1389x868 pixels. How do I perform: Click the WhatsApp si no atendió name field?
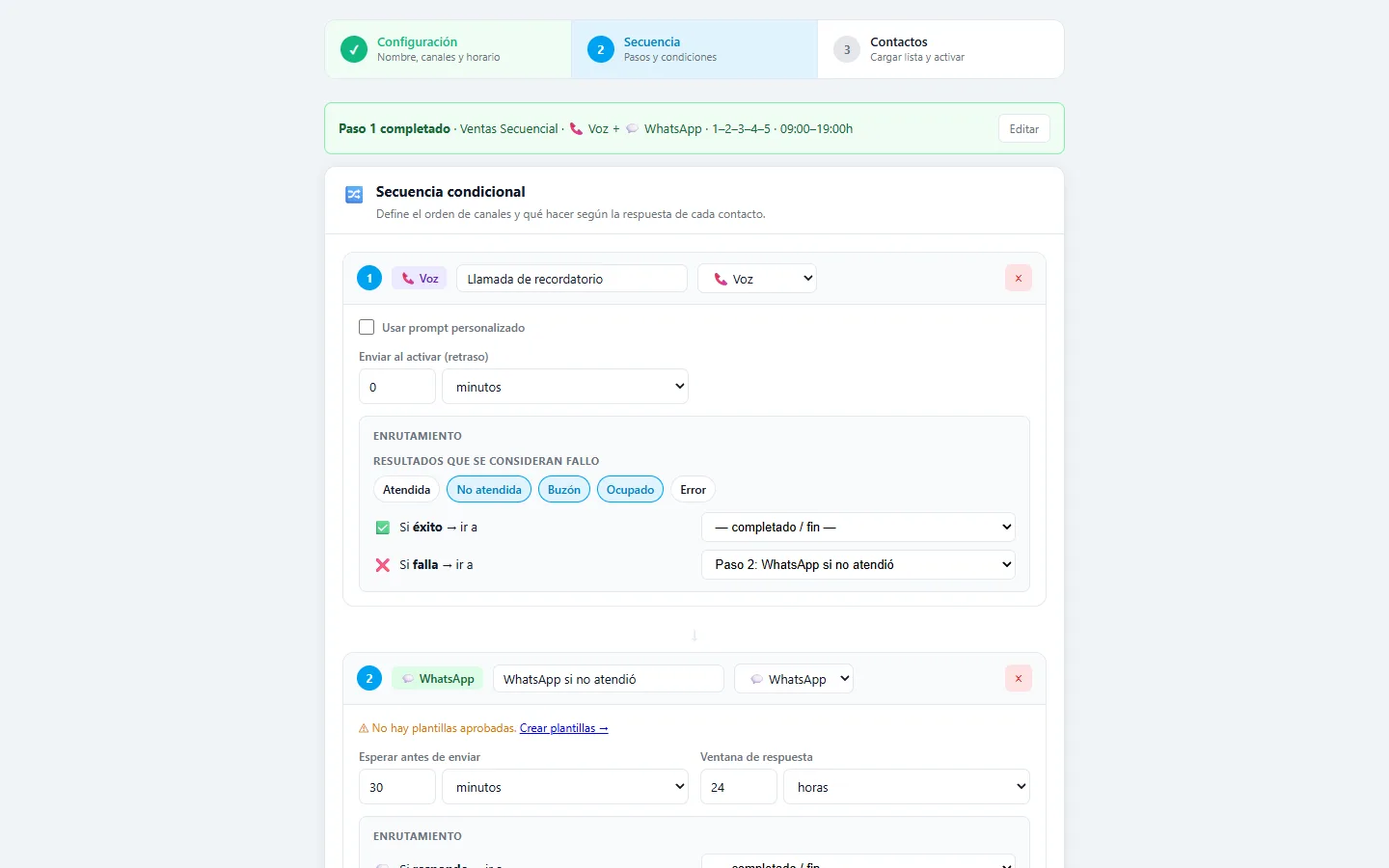click(x=609, y=678)
